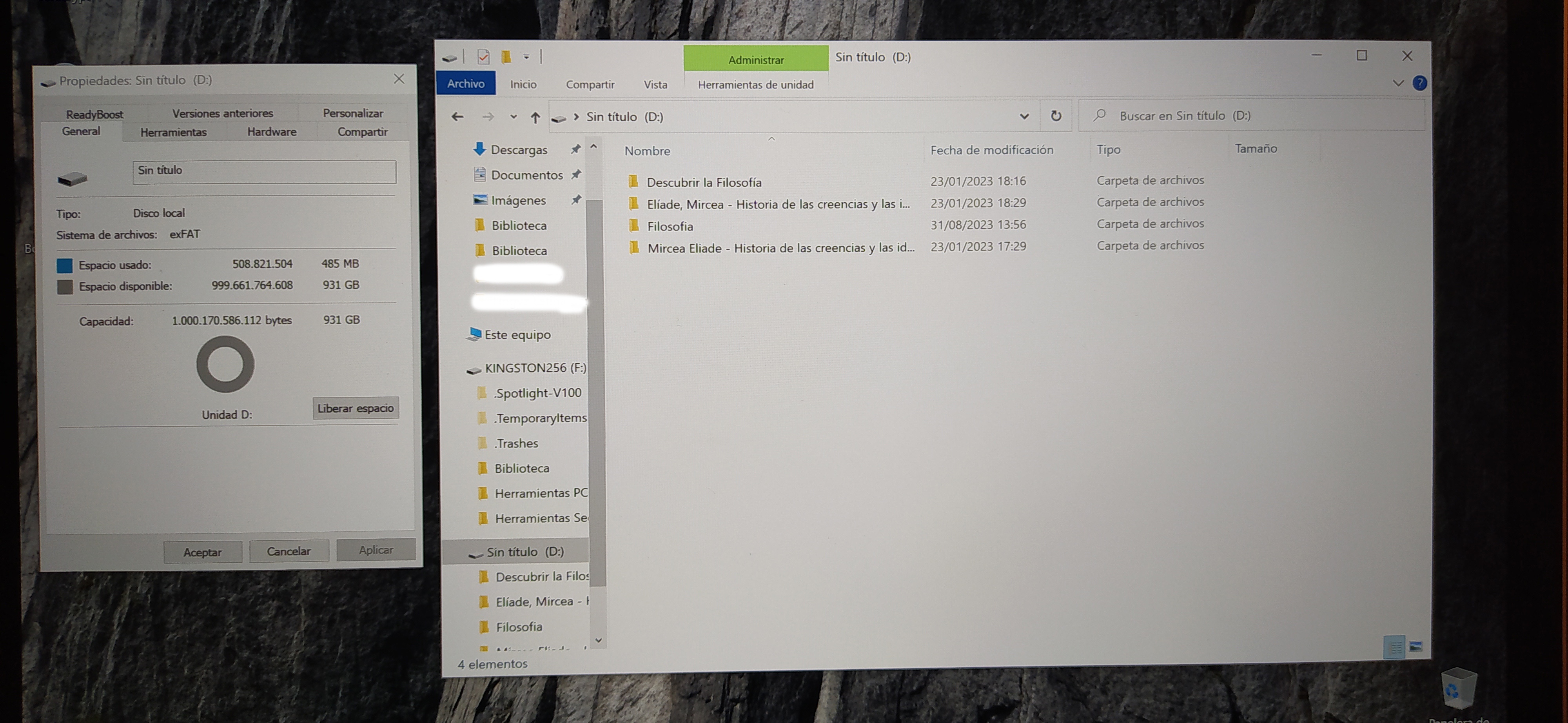The image size is (1568, 723).
Task: Click the New folder quick access icon
Action: pos(506,57)
